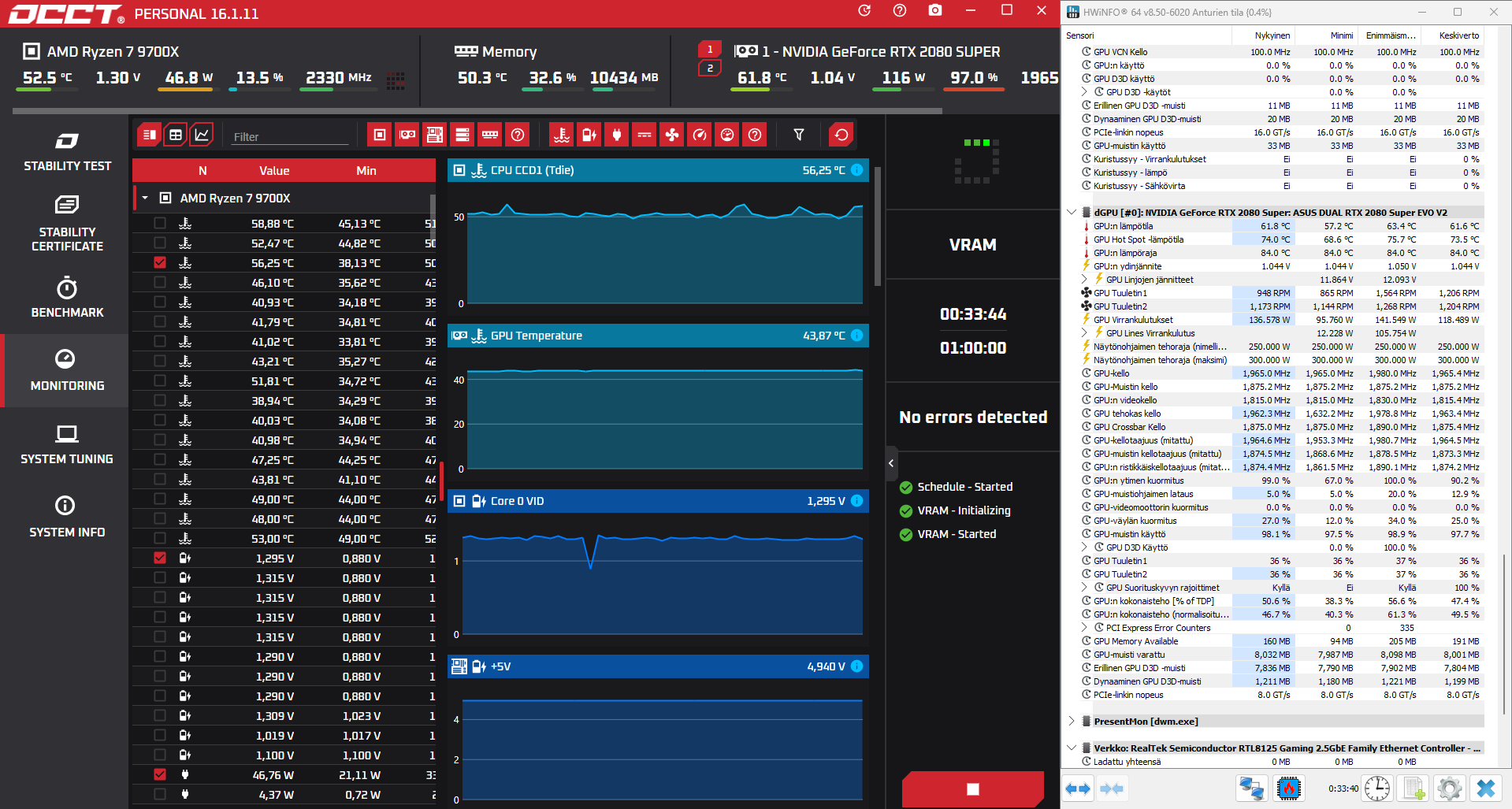Toggle the table view button in OCCT toolbar
This screenshot has width=1512, height=809.
coord(176,135)
